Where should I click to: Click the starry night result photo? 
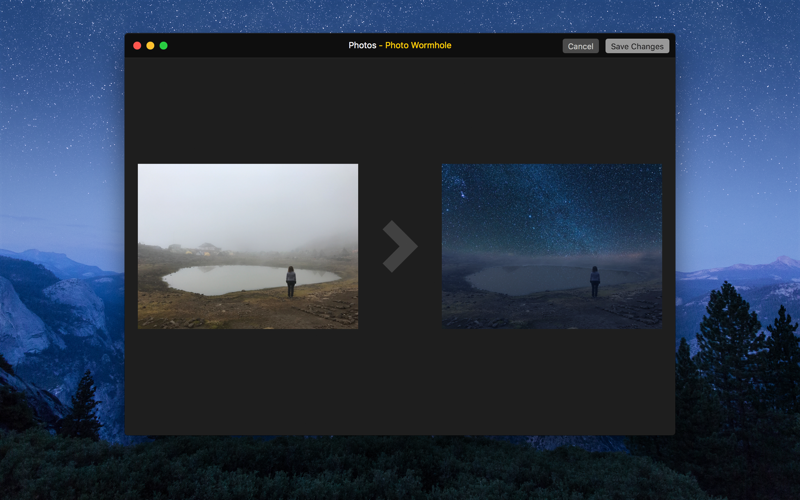552,246
